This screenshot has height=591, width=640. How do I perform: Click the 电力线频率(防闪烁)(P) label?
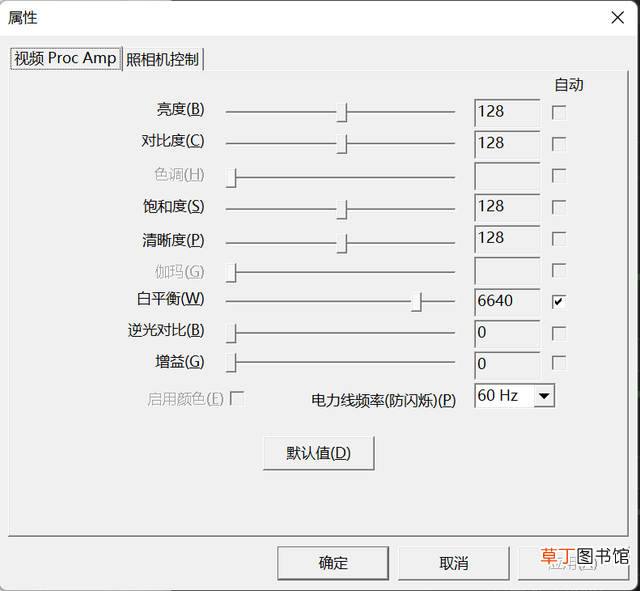coord(383,400)
